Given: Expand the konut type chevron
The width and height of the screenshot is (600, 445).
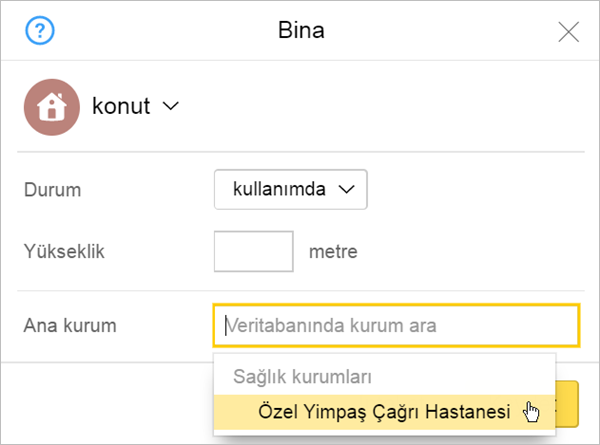Looking at the screenshot, I should click(171, 106).
